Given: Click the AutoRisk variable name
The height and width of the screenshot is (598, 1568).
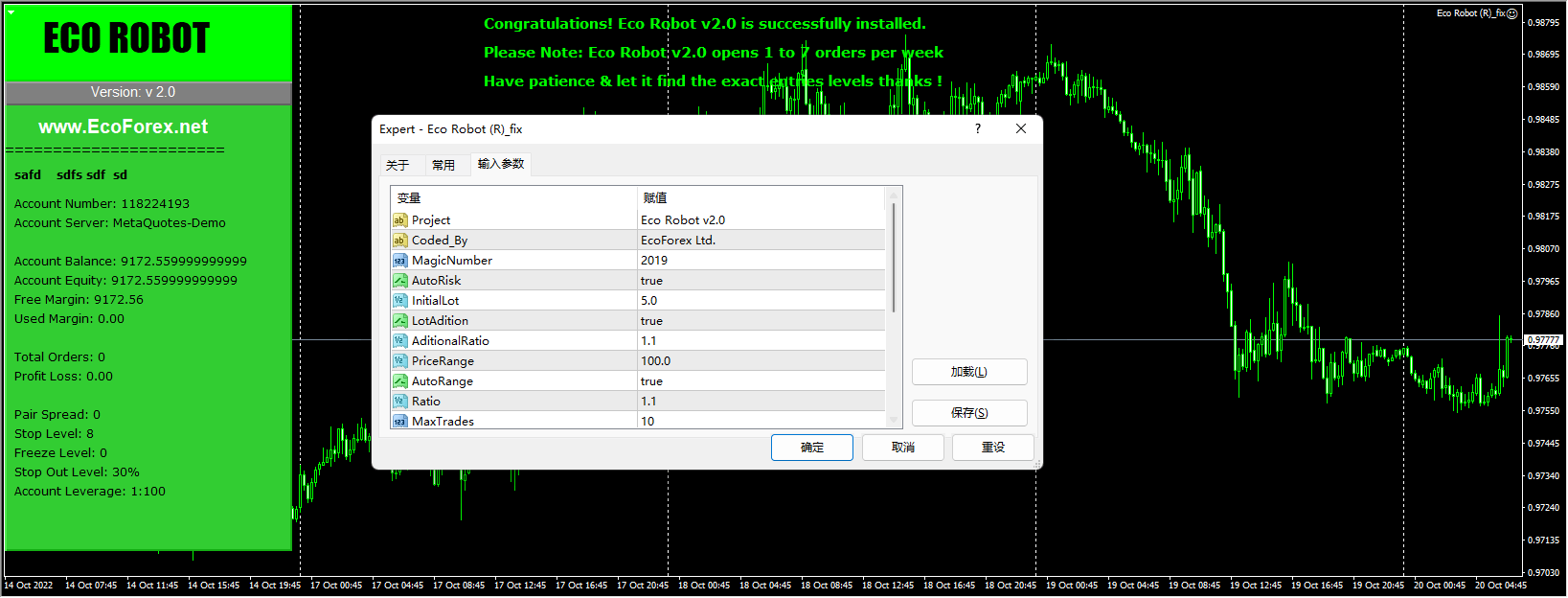Looking at the screenshot, I should [x=437, y=281].
